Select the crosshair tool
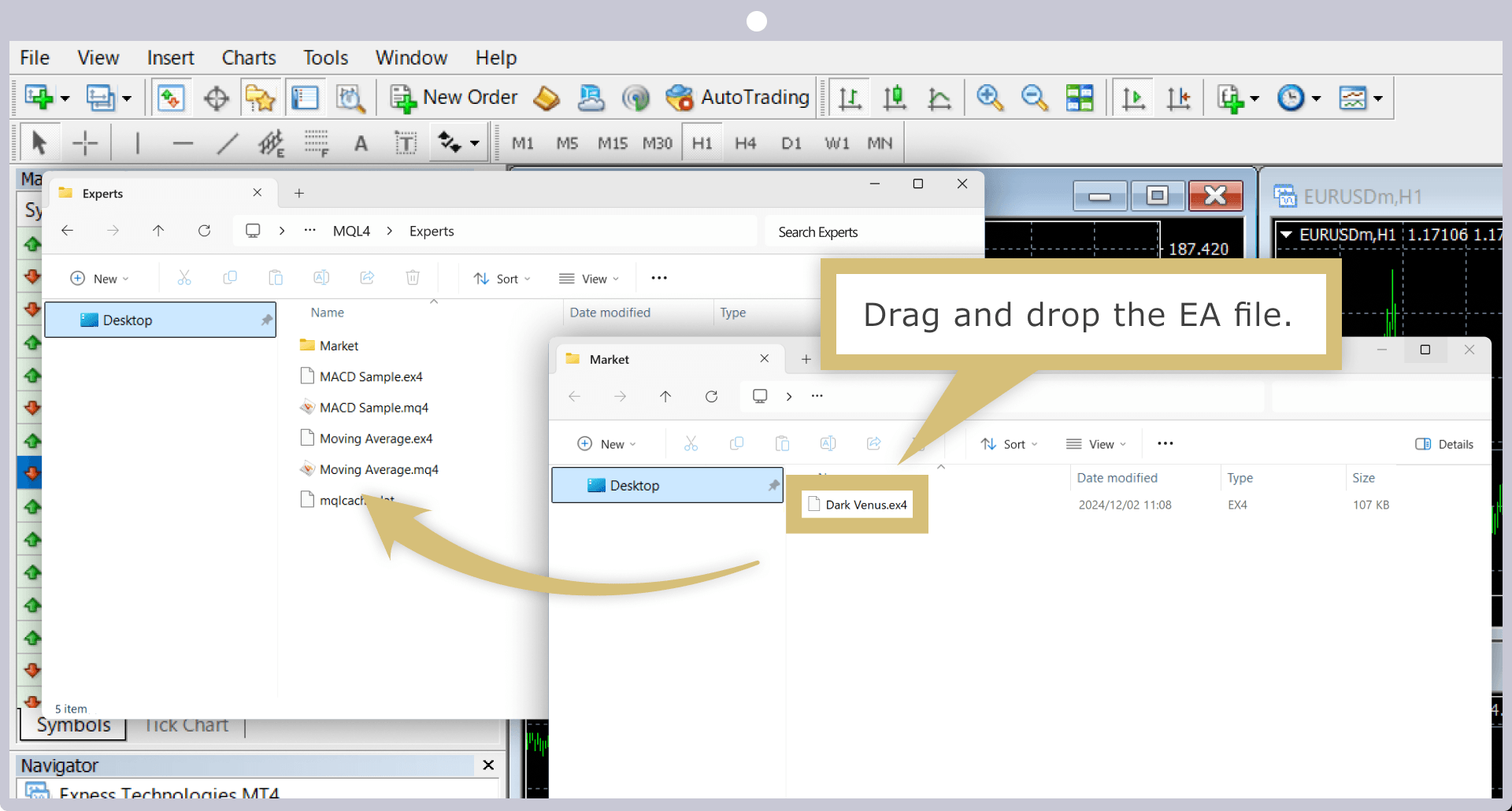This screenshot has width=1512, height=811. pos(85,143)
